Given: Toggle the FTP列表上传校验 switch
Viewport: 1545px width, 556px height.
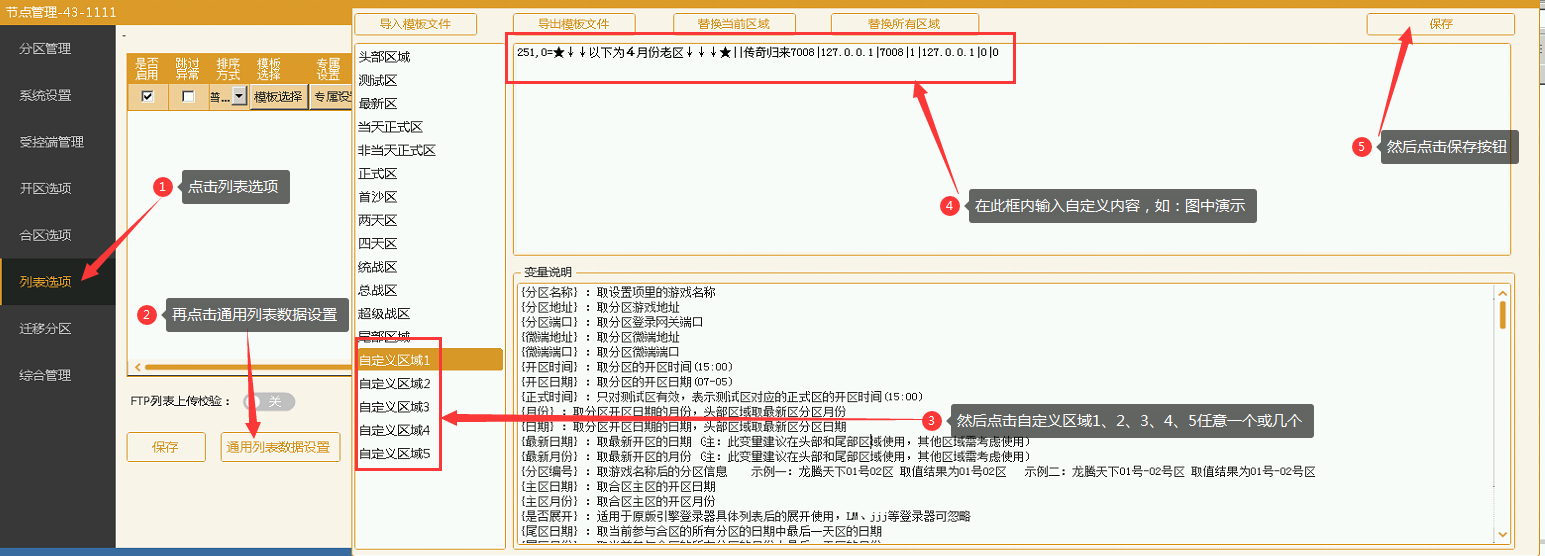Looking at the screenshot, I should (x=270, y=401).
